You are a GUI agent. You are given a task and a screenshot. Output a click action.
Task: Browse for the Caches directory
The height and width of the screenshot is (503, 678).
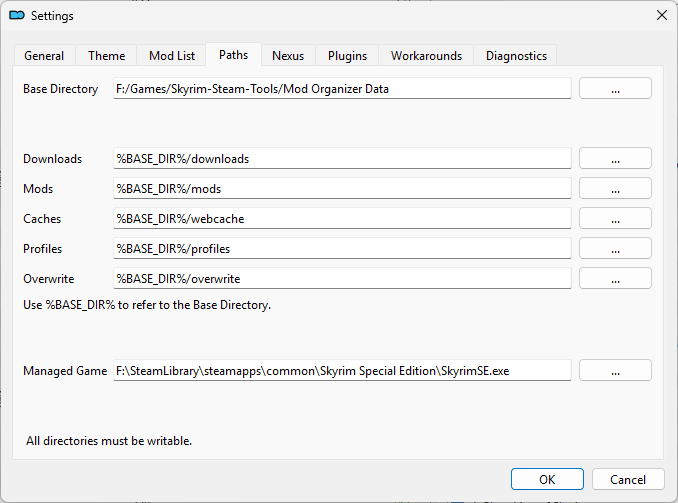pyautogui.click(x=615, y=219)
